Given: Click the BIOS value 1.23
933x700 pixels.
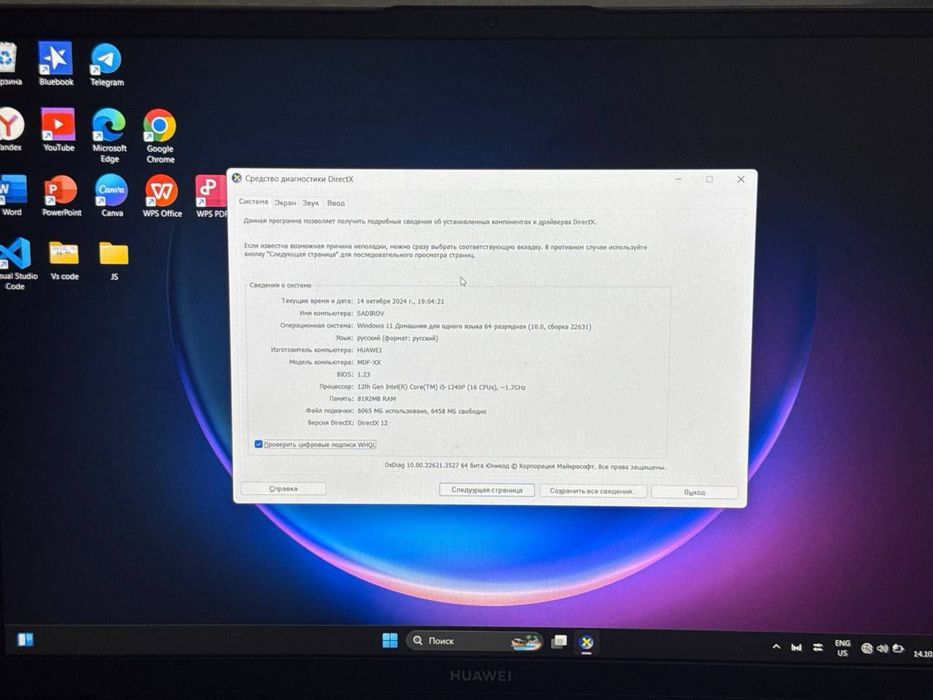Looking at the screenshot, I should coord(364,374).
